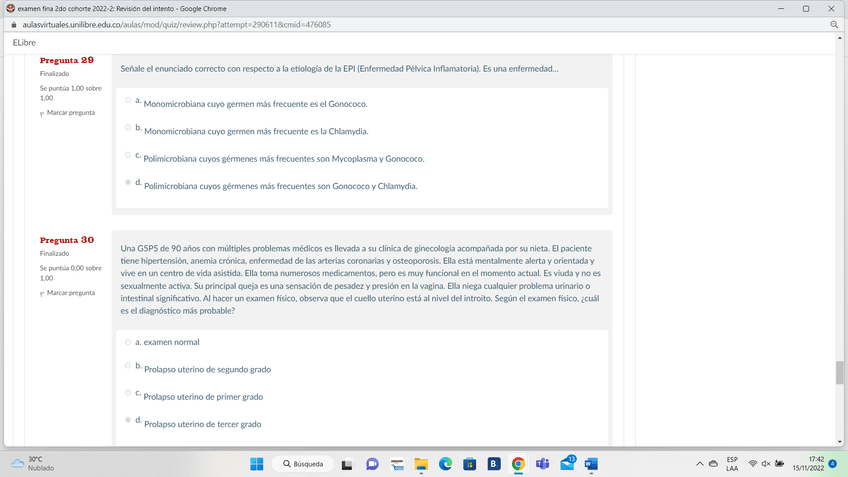
Task: Select option d Gonococo y Chlamydia radio
Action: point(128,182)
